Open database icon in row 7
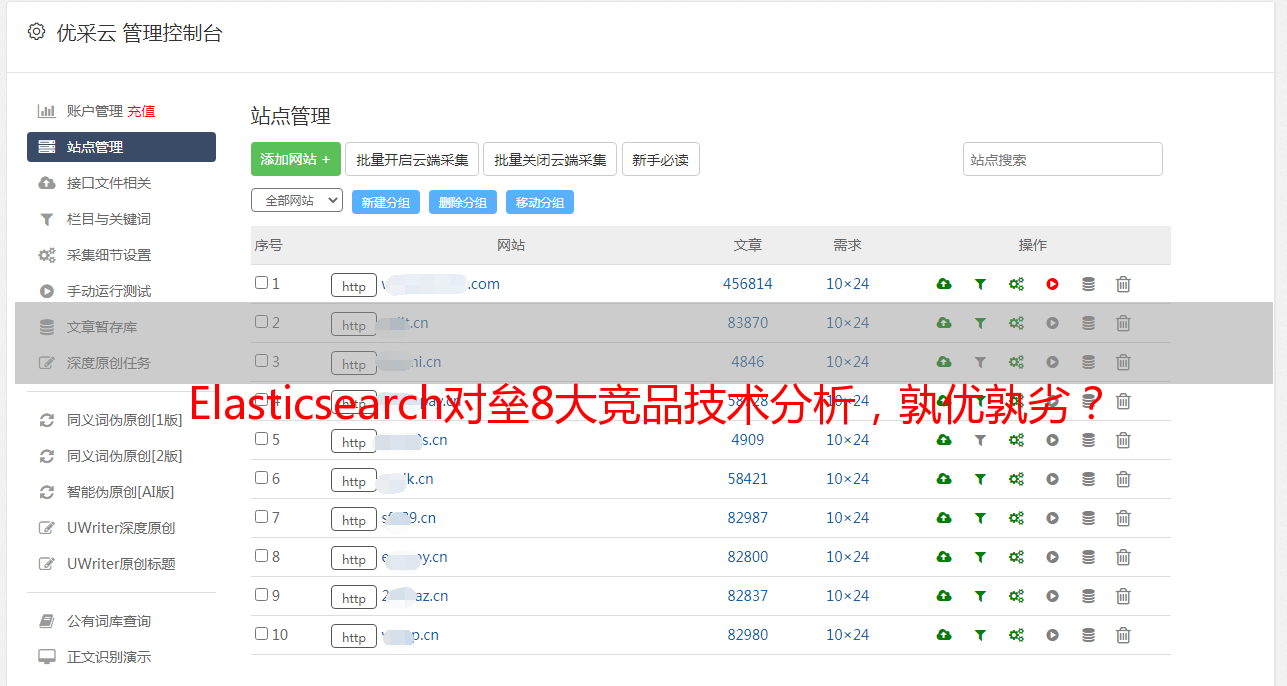This screenshot has width=1287, height=686. tap(1088, 518)
